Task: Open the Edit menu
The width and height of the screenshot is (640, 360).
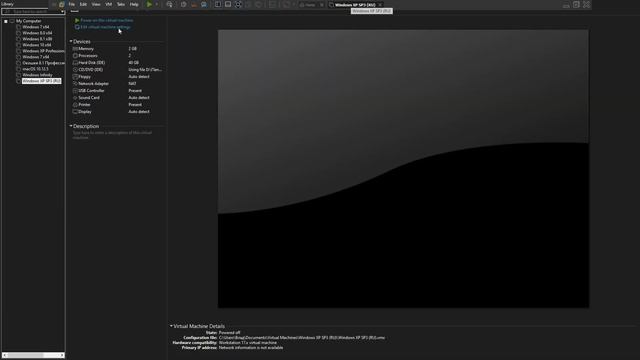Action: 83,4
